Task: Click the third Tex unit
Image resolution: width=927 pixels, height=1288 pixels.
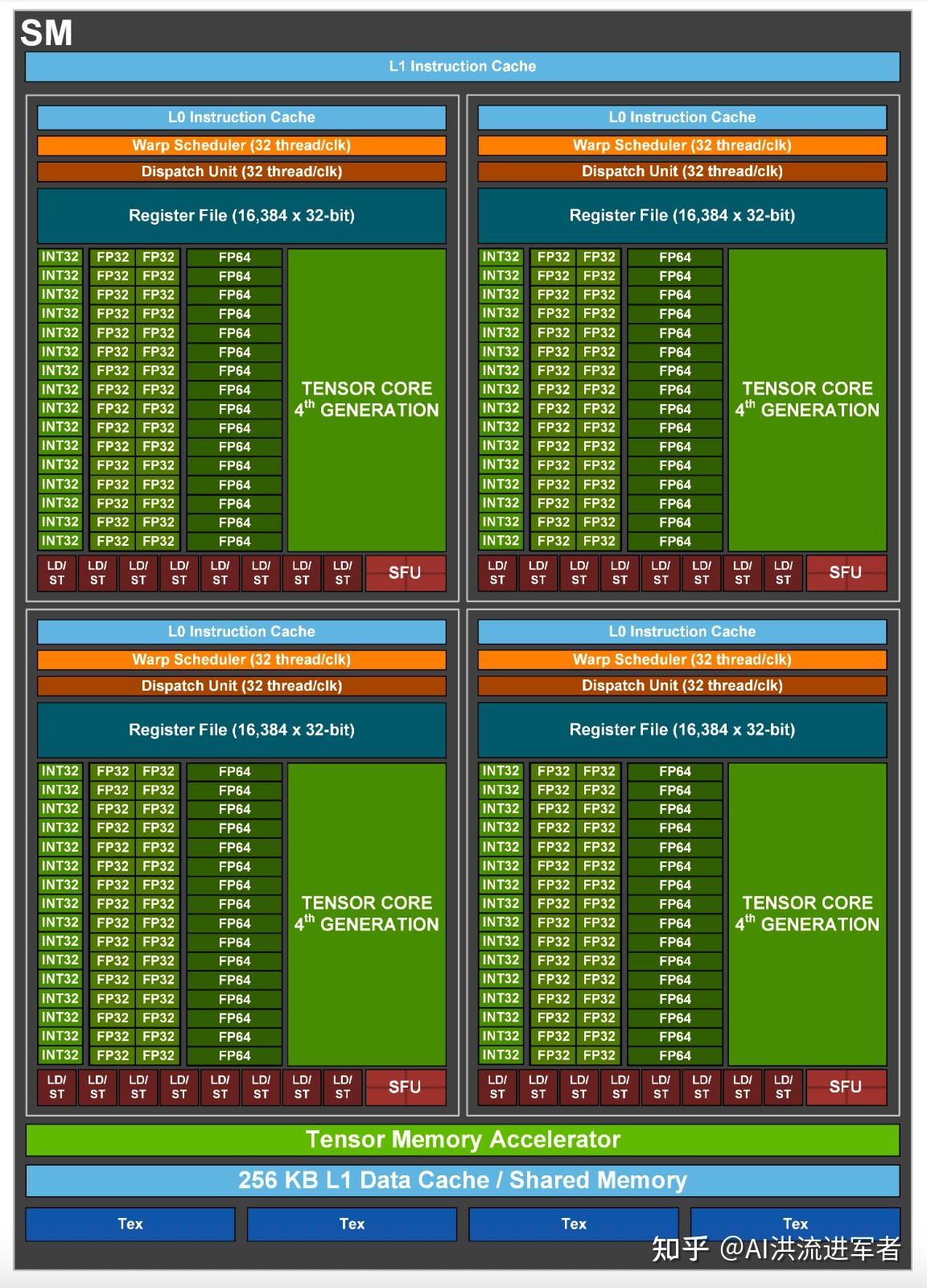Action: (574, 1224)
